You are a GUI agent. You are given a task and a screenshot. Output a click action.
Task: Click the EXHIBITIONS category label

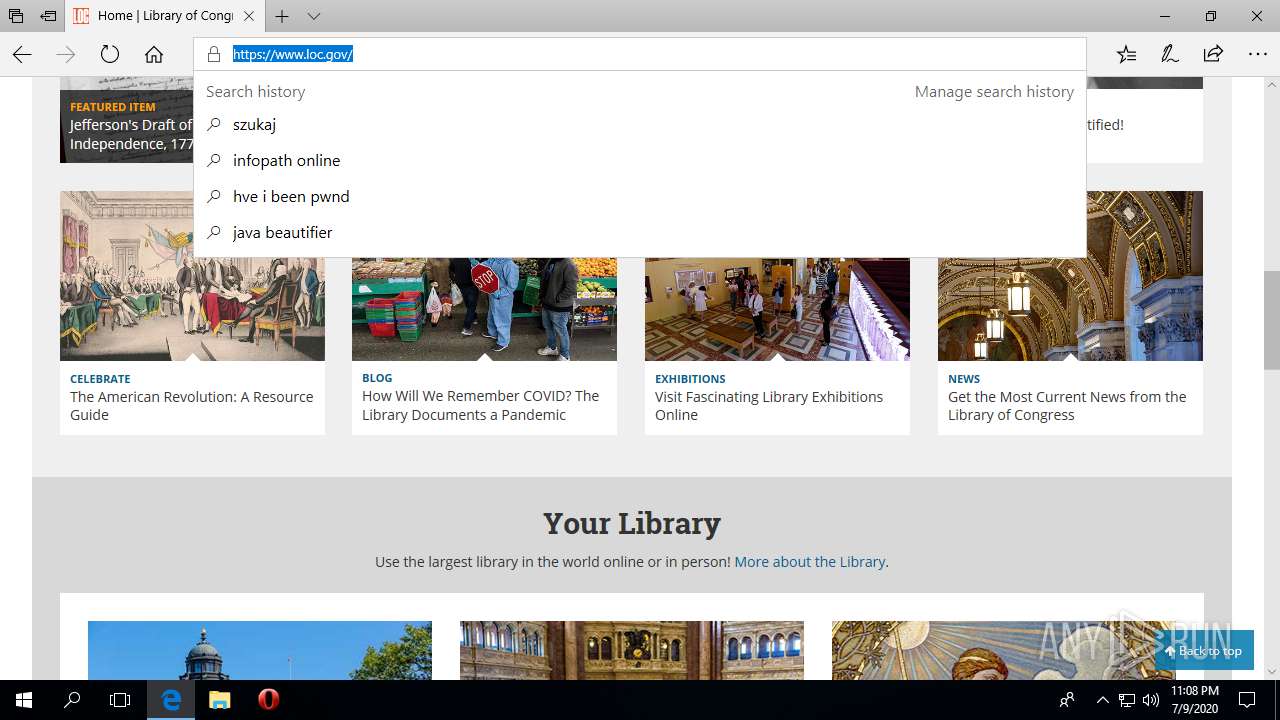coord(690,379)
